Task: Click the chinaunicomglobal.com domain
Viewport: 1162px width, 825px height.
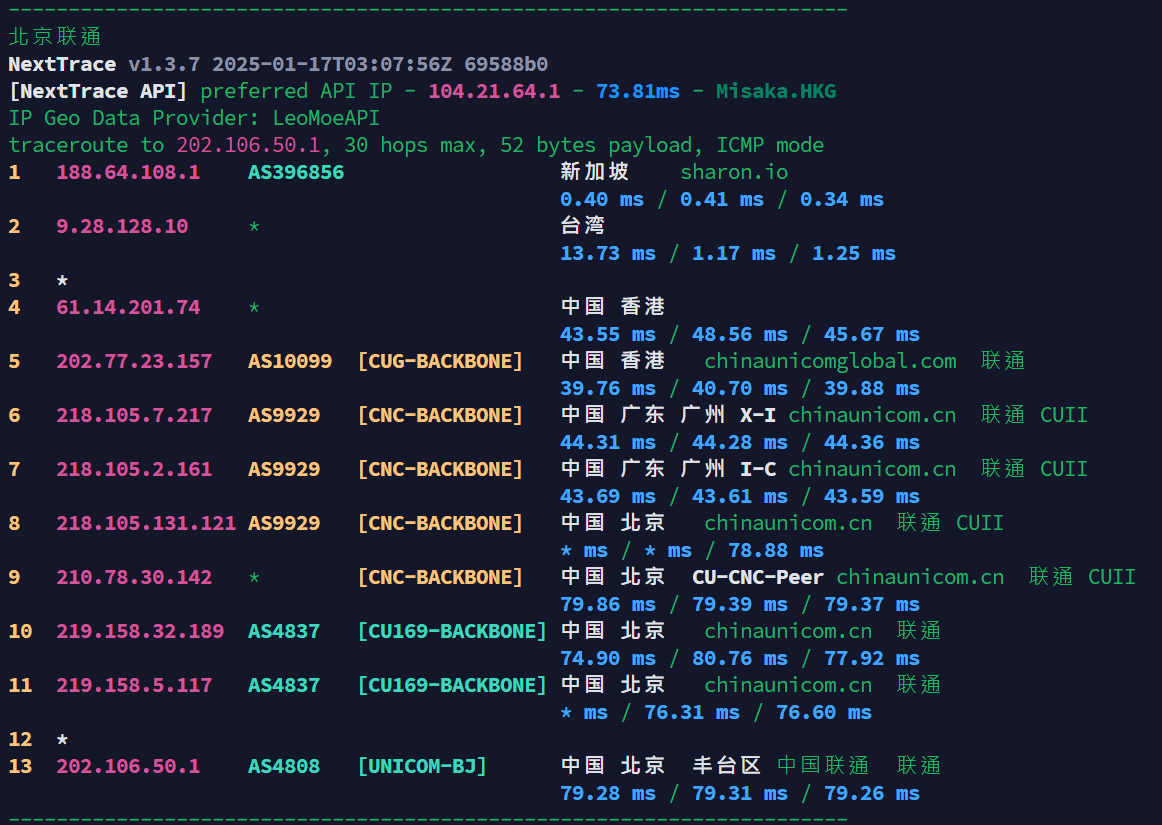Action: pyautogui.click(x=830, y=361)
